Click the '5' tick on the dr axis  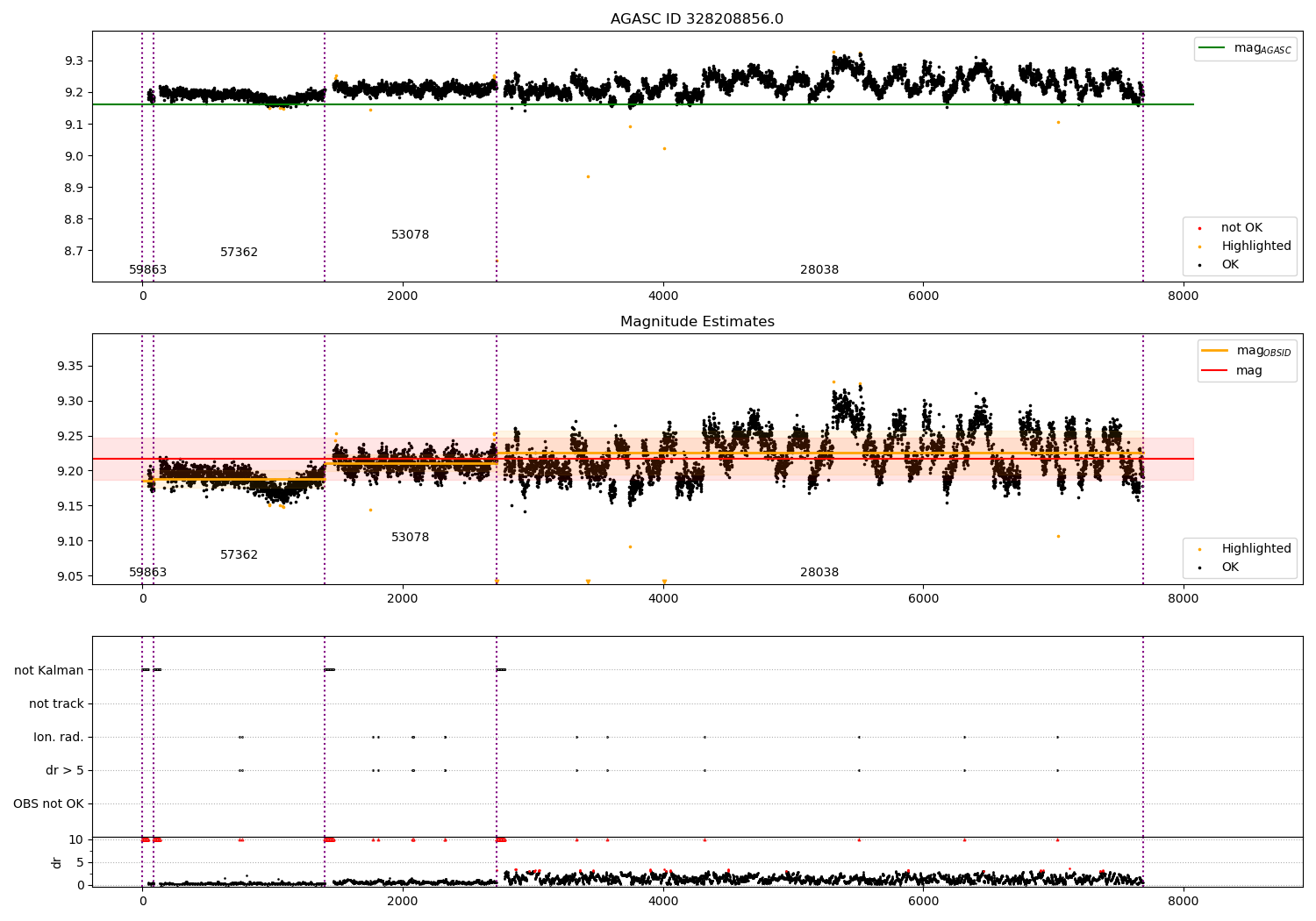(x=80, y=863)
